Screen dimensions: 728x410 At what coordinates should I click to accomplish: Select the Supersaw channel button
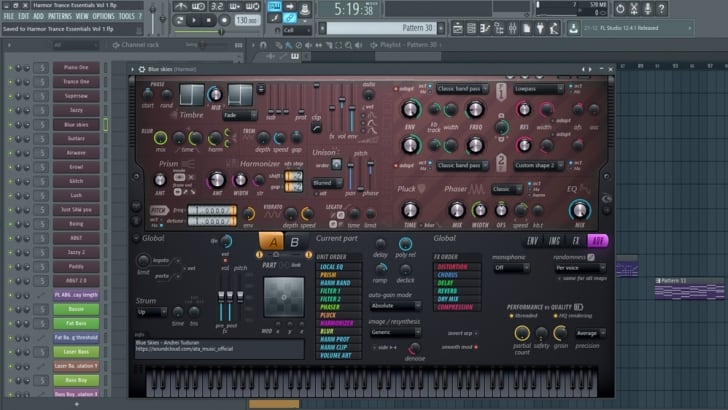(76, 96)
